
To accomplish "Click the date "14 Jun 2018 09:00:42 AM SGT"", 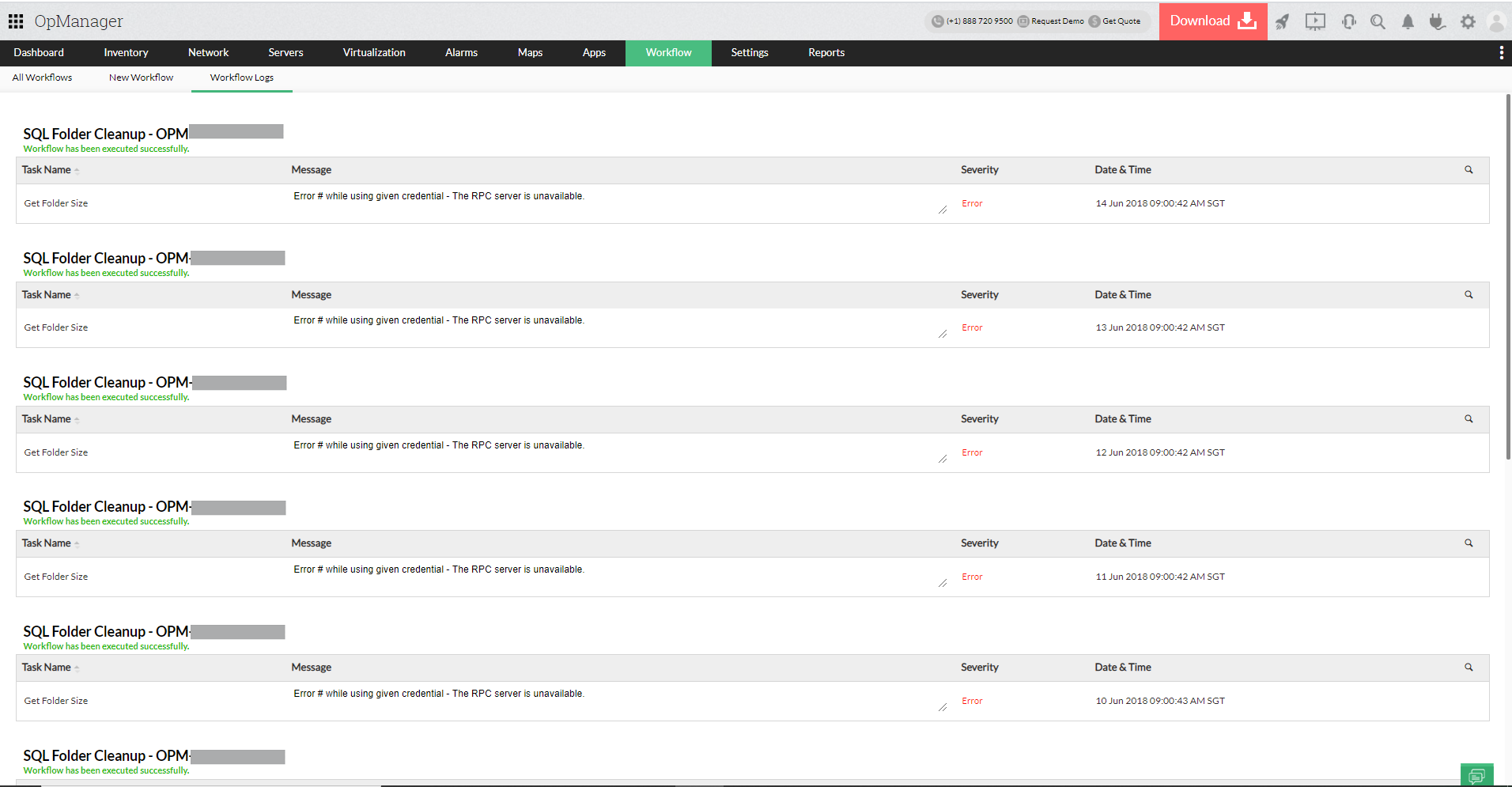I will pyautogui.click(x=1159, y=203).
